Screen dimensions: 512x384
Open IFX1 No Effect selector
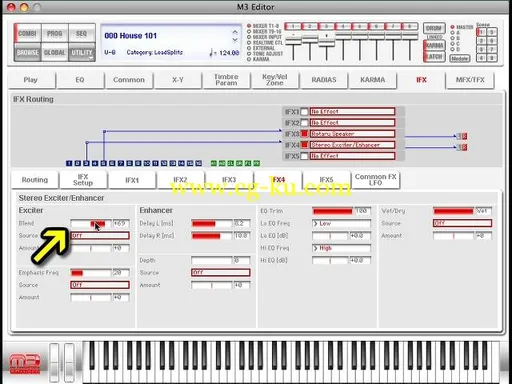click(x=352, y=112)
